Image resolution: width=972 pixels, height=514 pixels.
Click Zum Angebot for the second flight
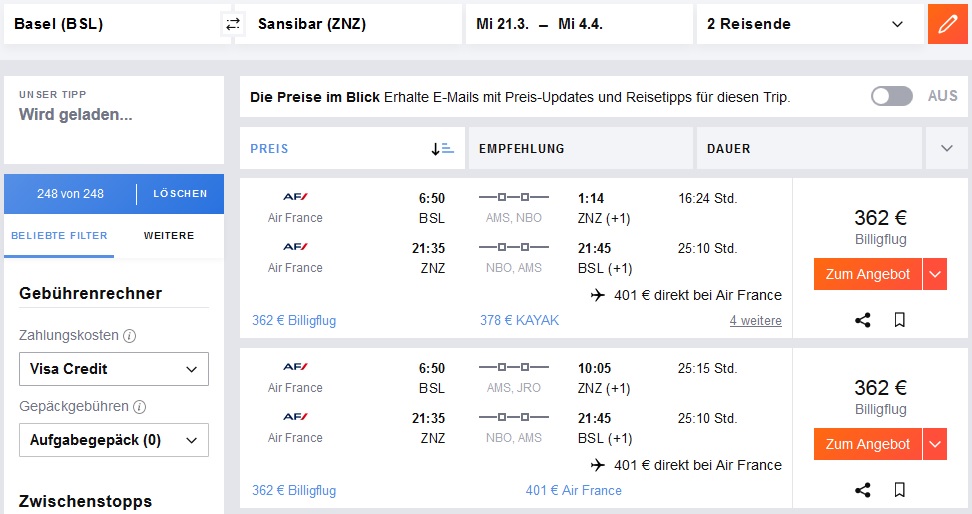[x=867, y=444]
